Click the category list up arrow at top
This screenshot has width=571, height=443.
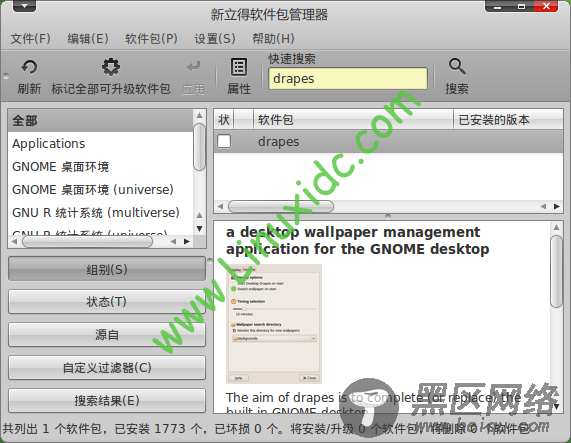tap(199, 115)
